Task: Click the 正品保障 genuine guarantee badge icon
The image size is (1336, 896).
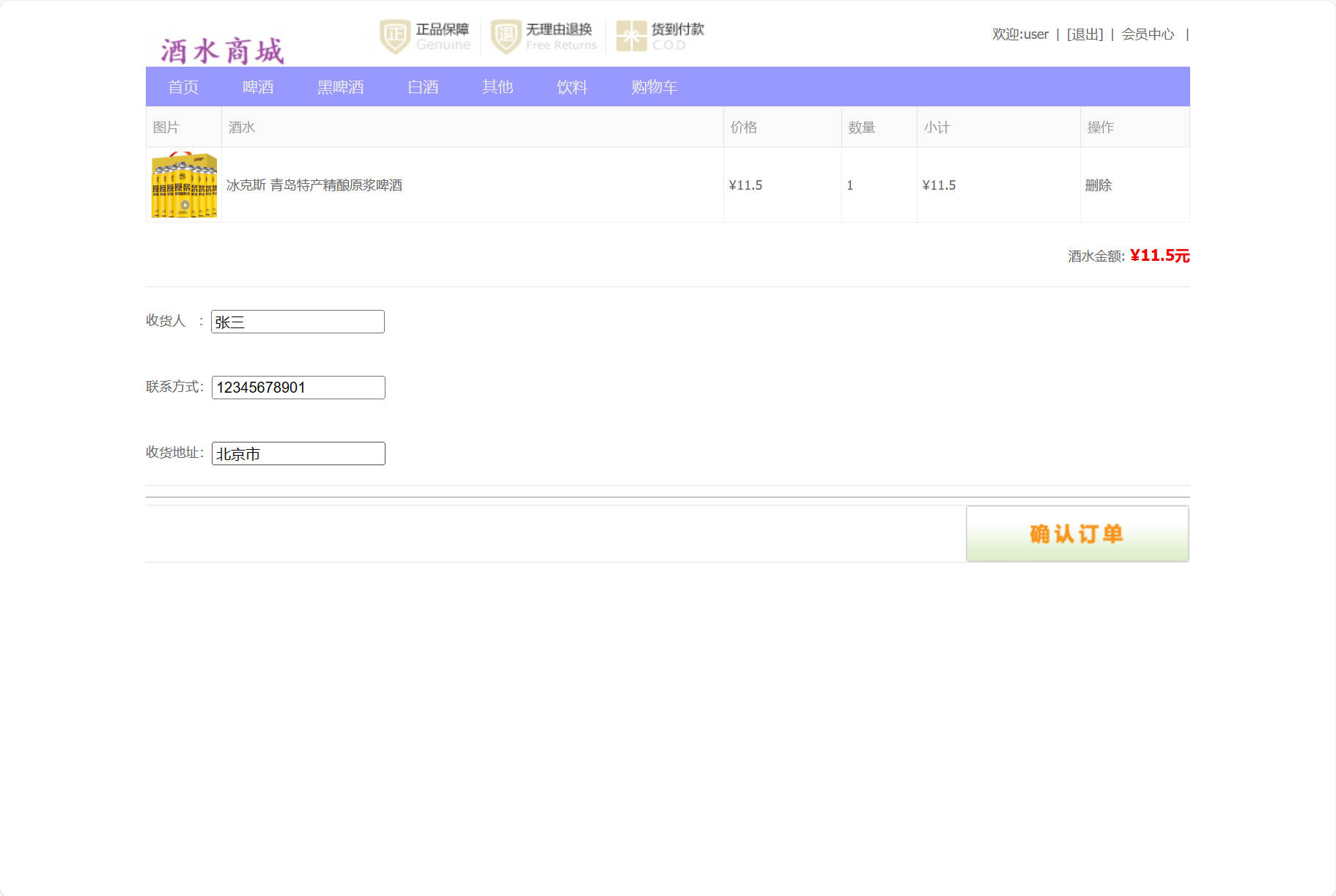Action: click(394, 35)
